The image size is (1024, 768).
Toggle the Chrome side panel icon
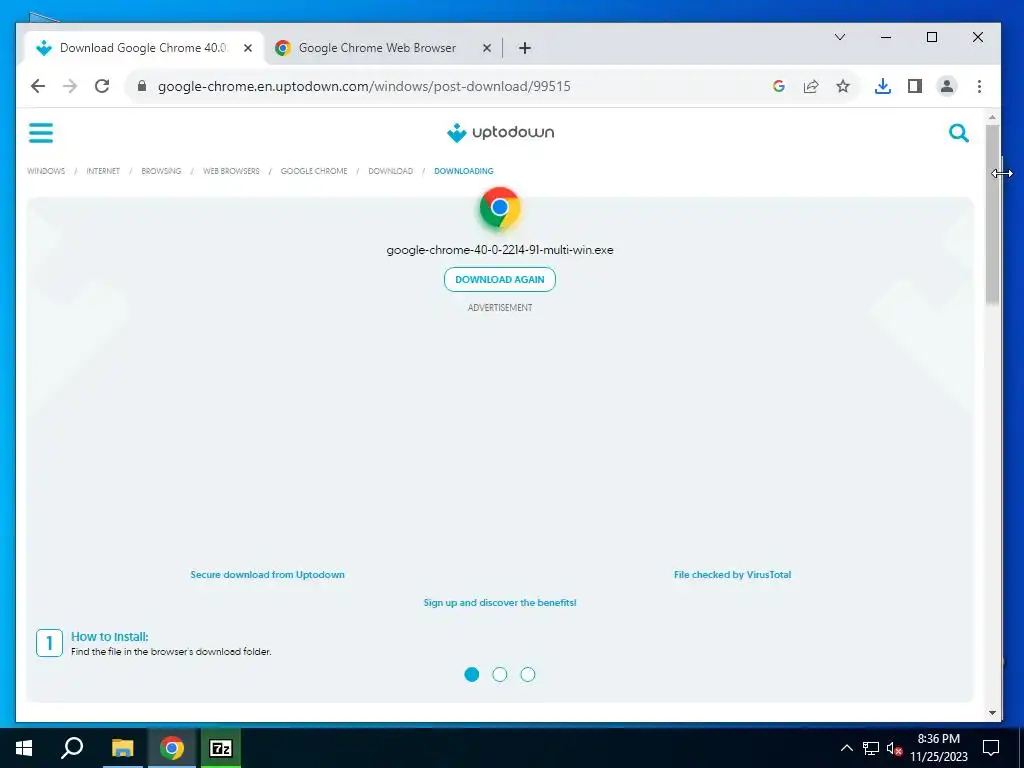(915, 86)
